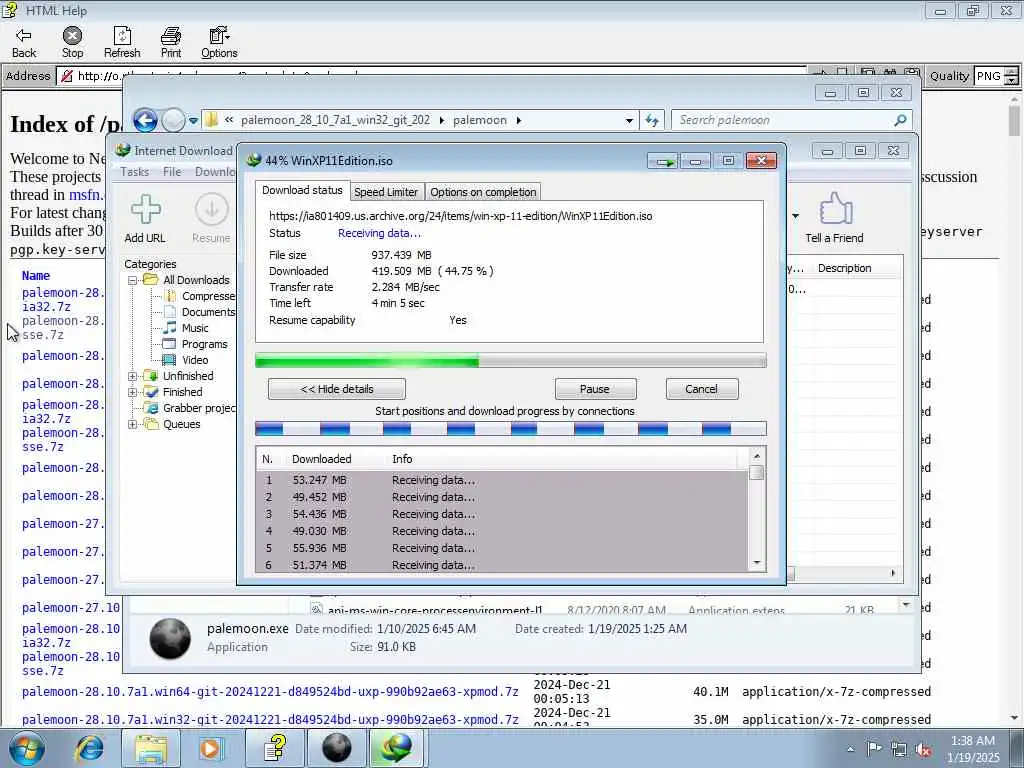Click the Back icon in HTML Help
The width and height of the screenshot is (1024, 768).
tap(24, 36)
